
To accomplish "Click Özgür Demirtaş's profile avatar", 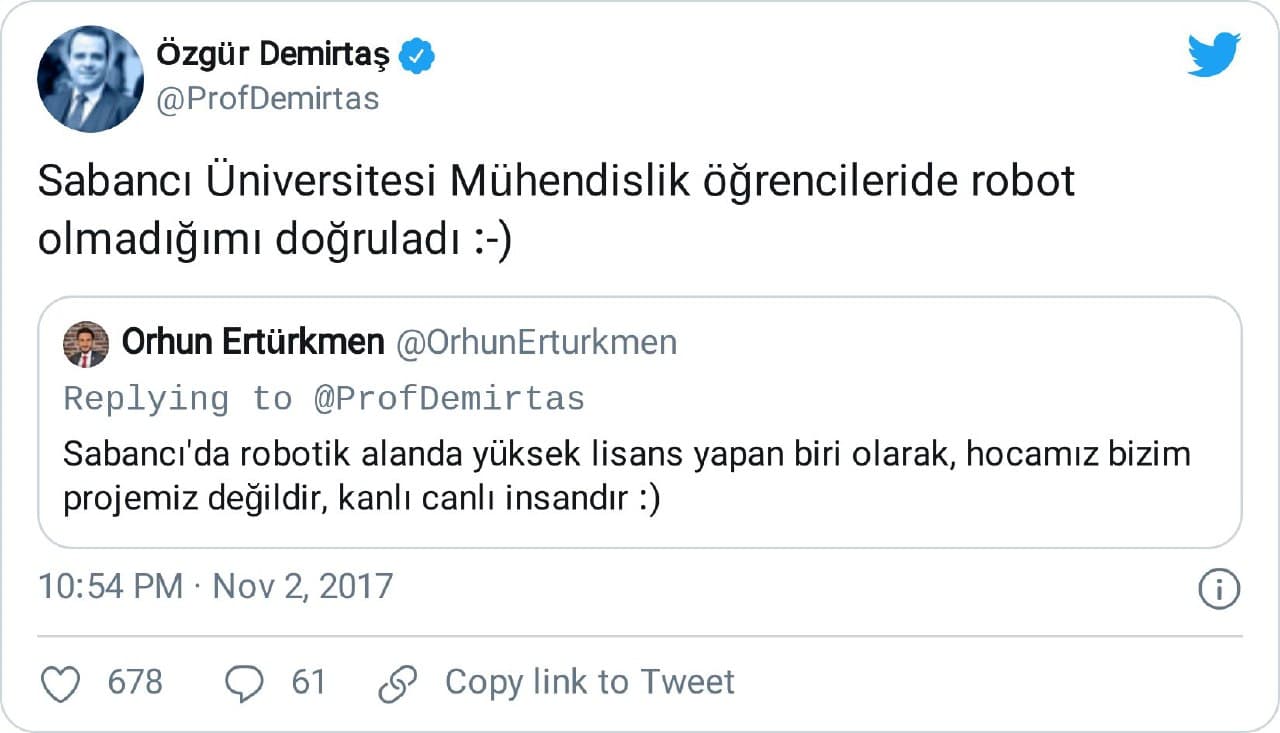I will click(x=90, y=79).
